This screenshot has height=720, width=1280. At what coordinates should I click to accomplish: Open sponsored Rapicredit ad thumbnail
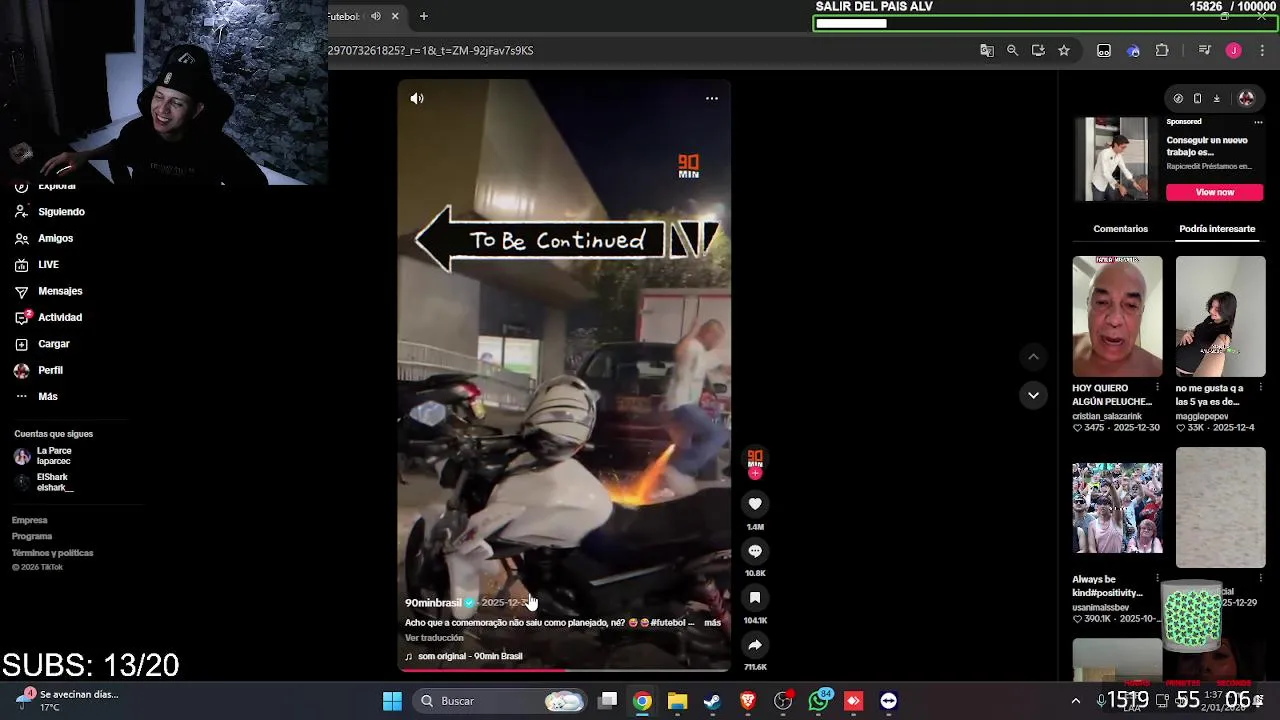pos(1117,159)
